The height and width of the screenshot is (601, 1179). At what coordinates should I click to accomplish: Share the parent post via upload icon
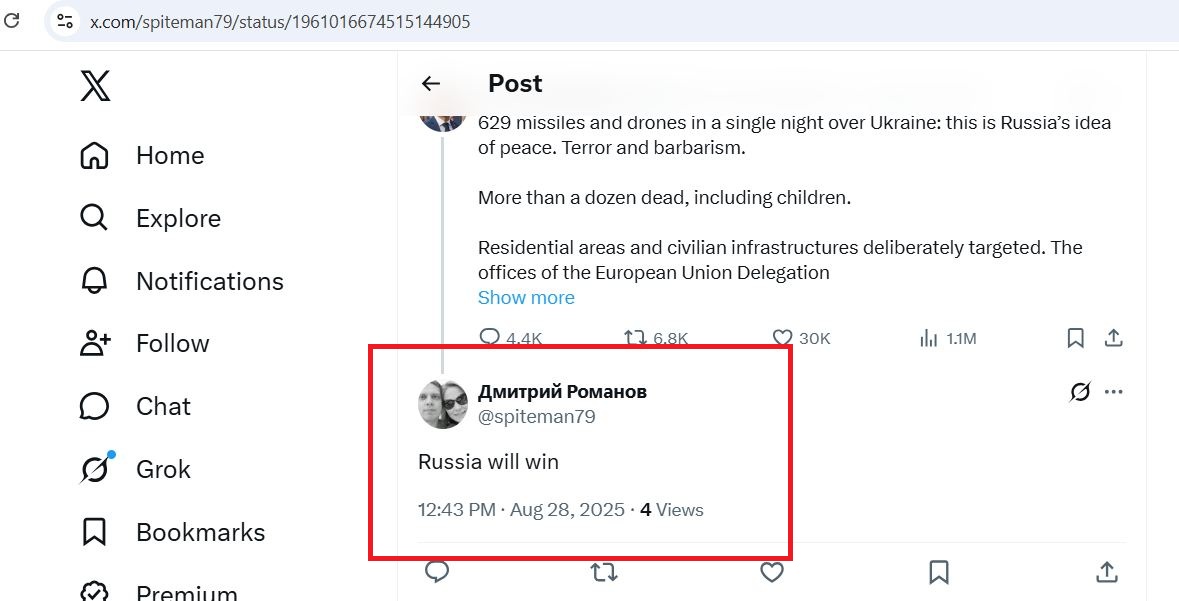(x=1114, y=338)
